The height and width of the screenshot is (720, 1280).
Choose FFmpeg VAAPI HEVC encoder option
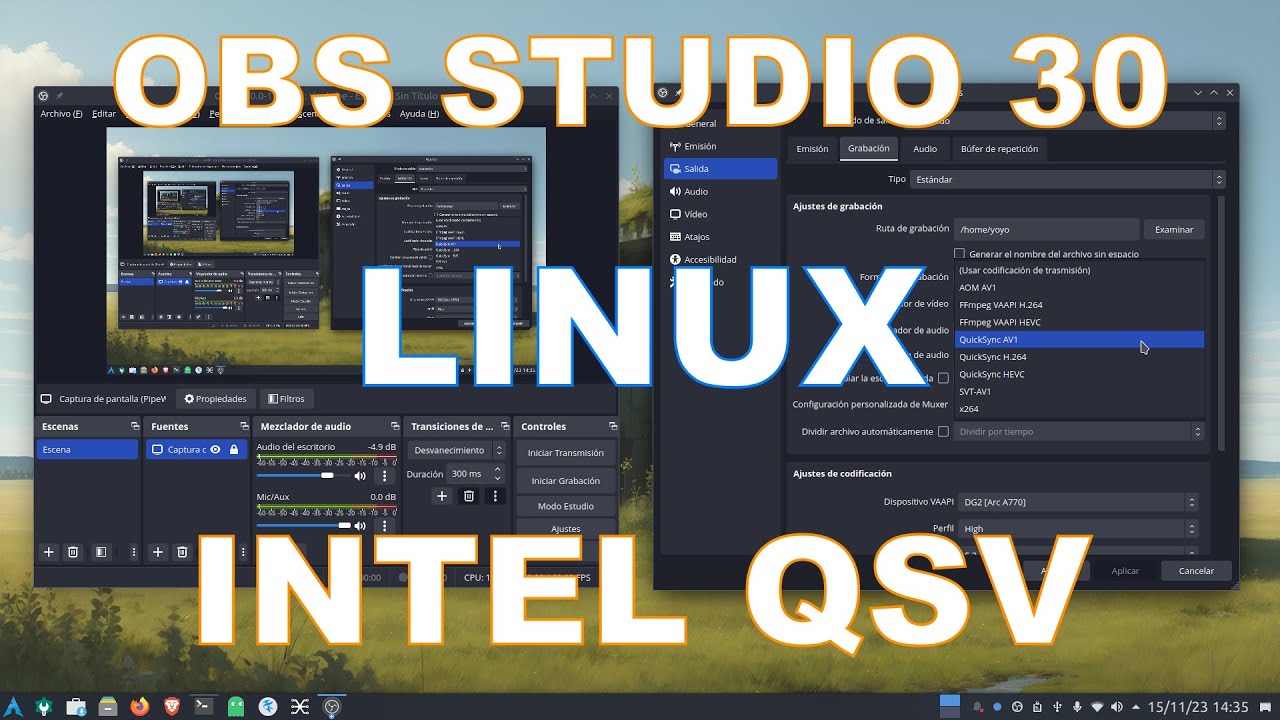(1080, 322)
